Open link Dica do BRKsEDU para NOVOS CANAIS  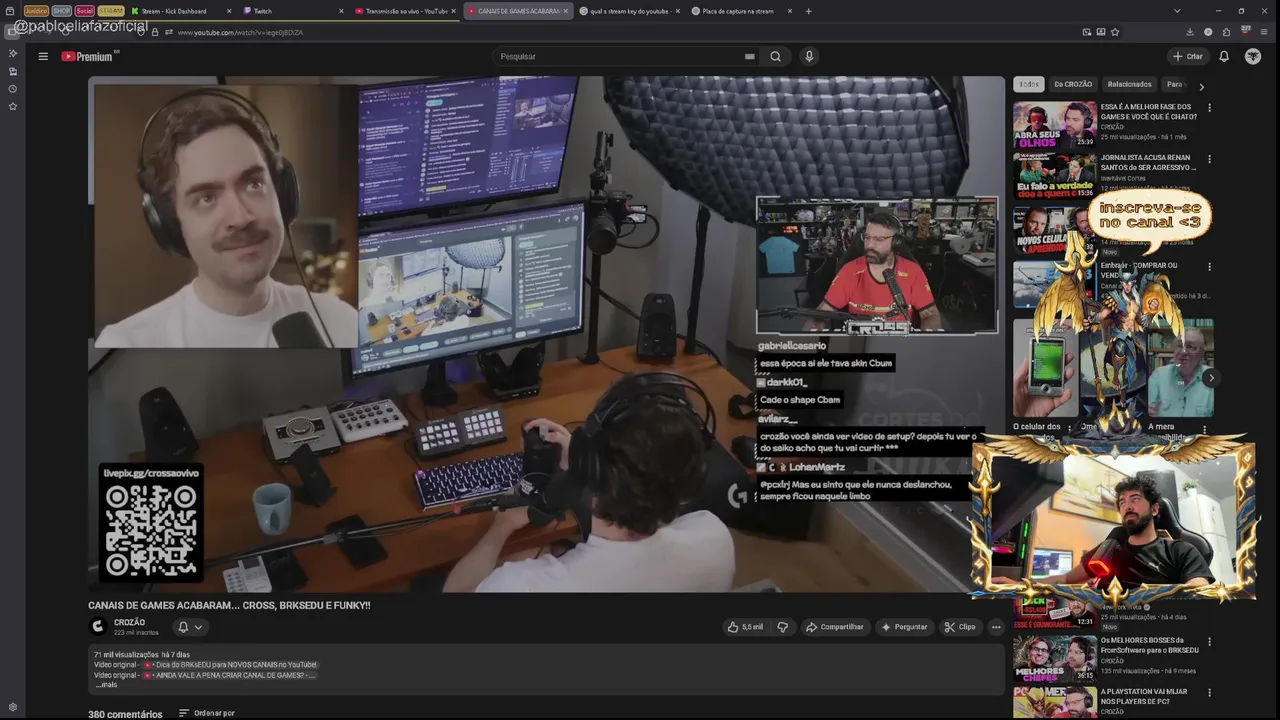(x=230, y=664)
